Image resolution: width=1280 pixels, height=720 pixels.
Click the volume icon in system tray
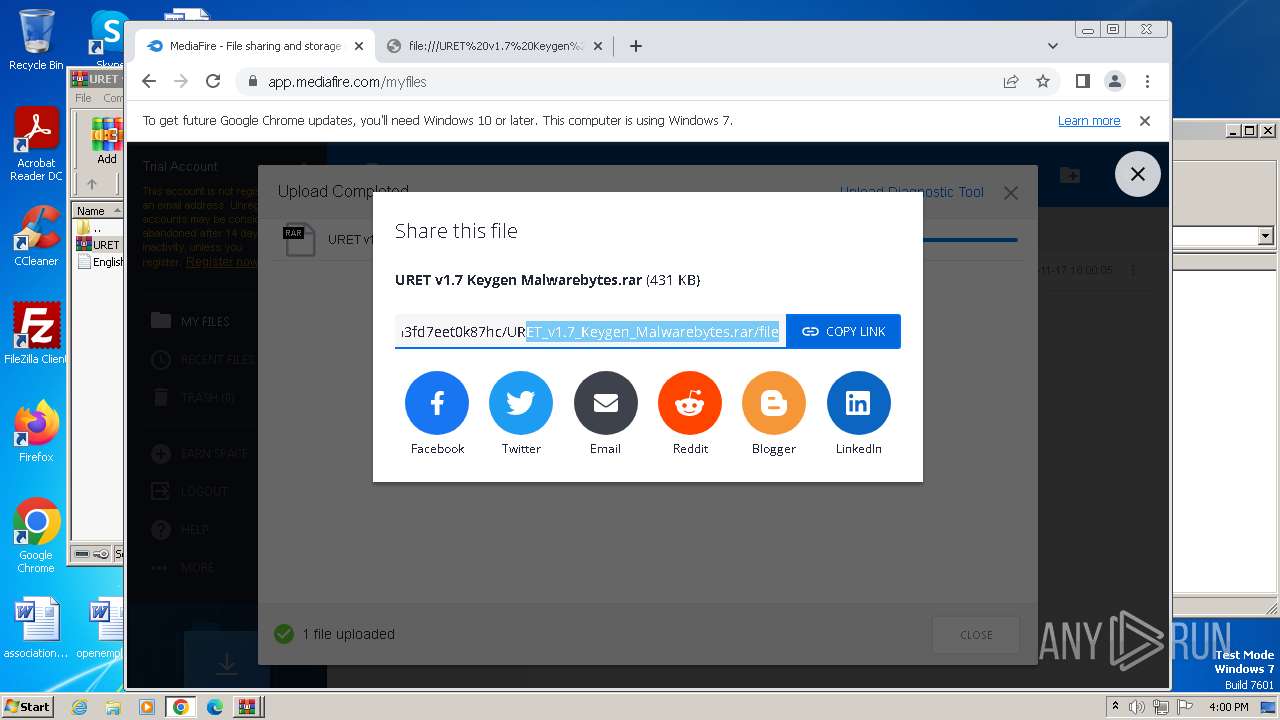[x=1137, y=707]
